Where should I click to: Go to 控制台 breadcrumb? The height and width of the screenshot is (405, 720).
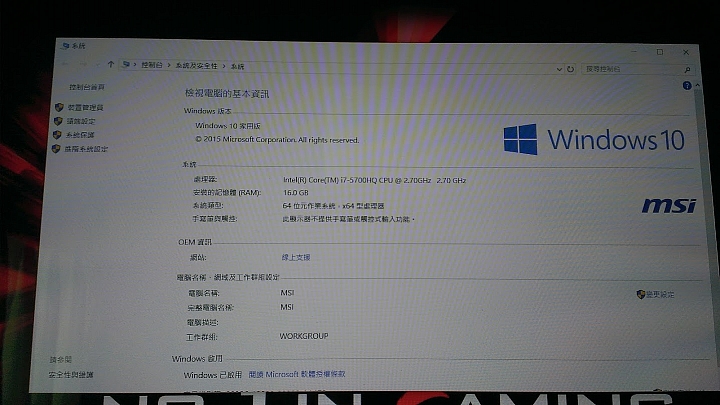(152, 65)
